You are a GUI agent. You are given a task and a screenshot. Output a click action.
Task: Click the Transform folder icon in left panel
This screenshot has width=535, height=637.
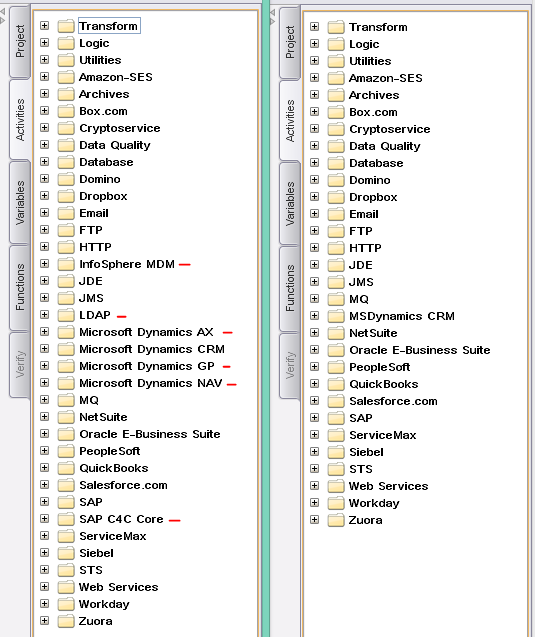tap(66, 26)
